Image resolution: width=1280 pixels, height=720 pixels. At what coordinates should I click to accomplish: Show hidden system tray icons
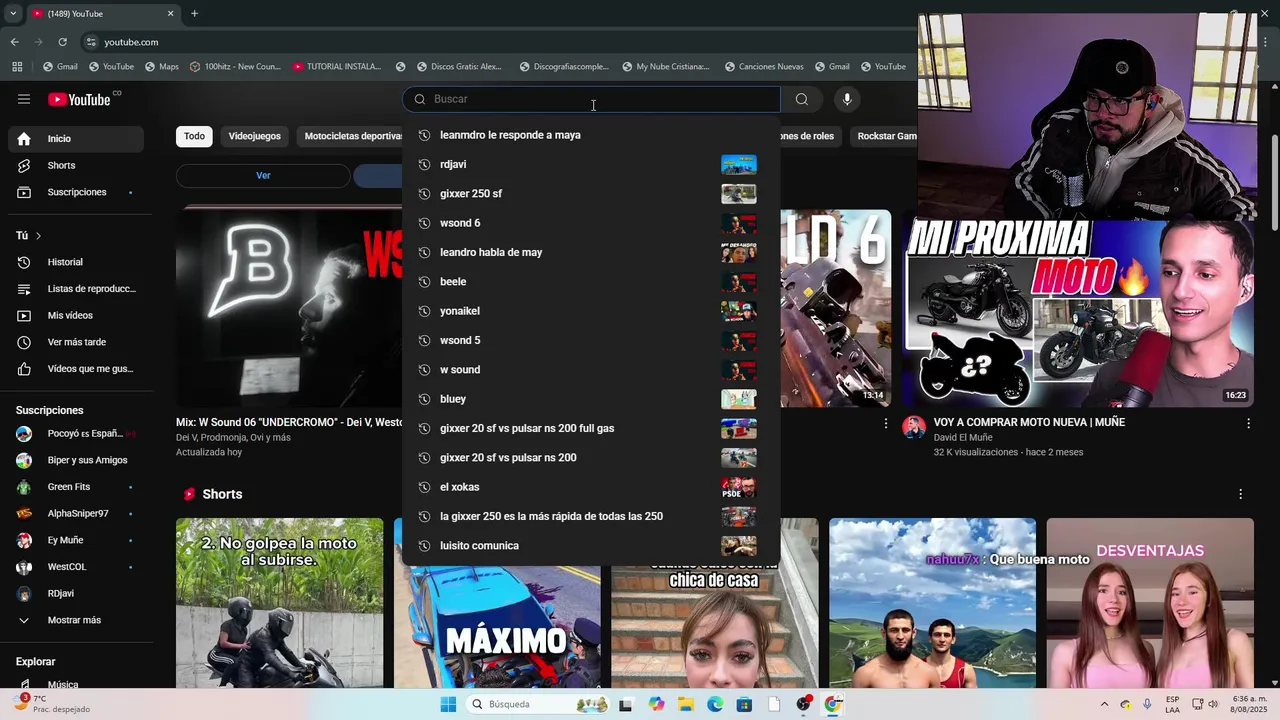pyautogui.click(x=1104, y=704)
